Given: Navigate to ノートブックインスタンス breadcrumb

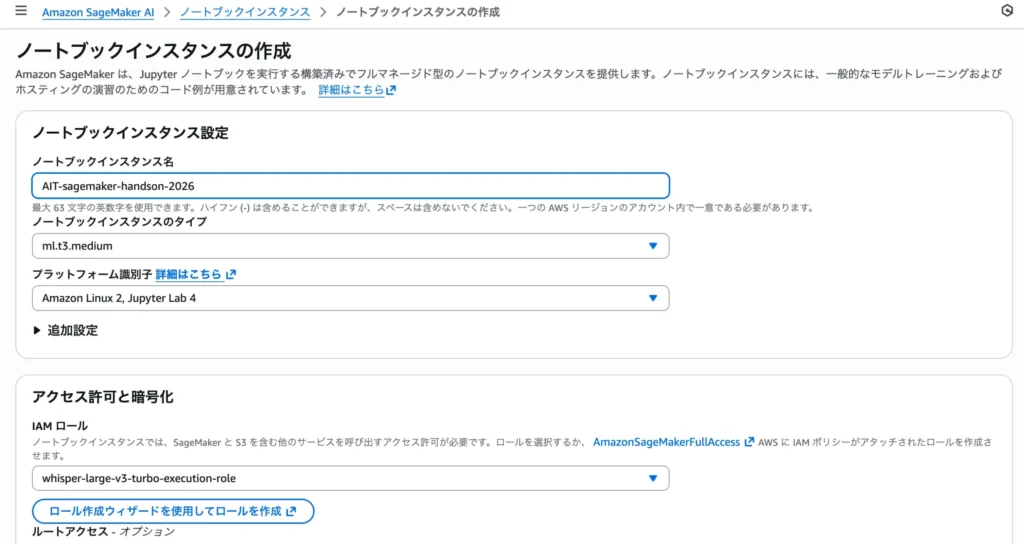Looking at the screenshot, I should [245, 12].
